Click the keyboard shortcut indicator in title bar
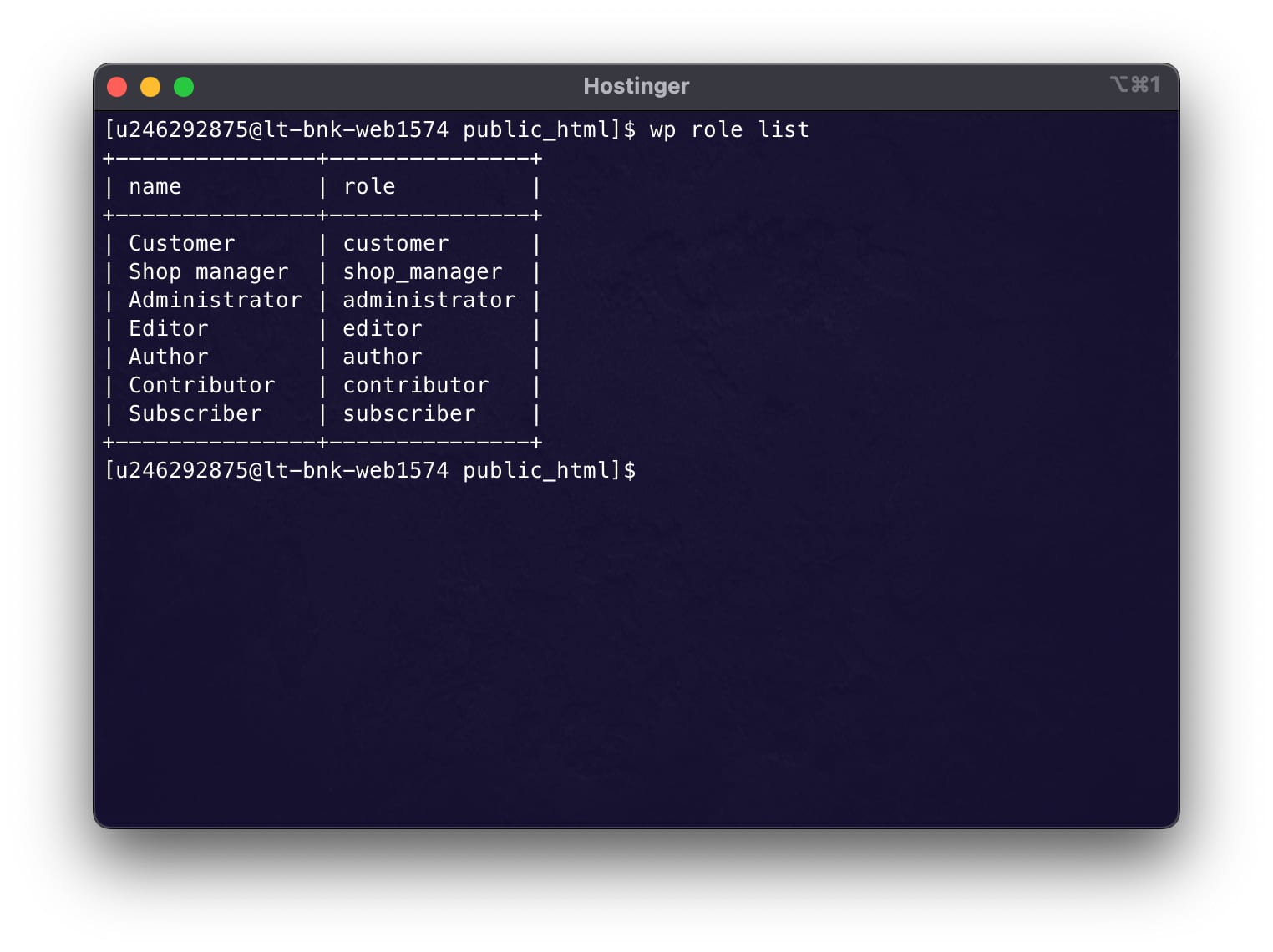 1134,84
